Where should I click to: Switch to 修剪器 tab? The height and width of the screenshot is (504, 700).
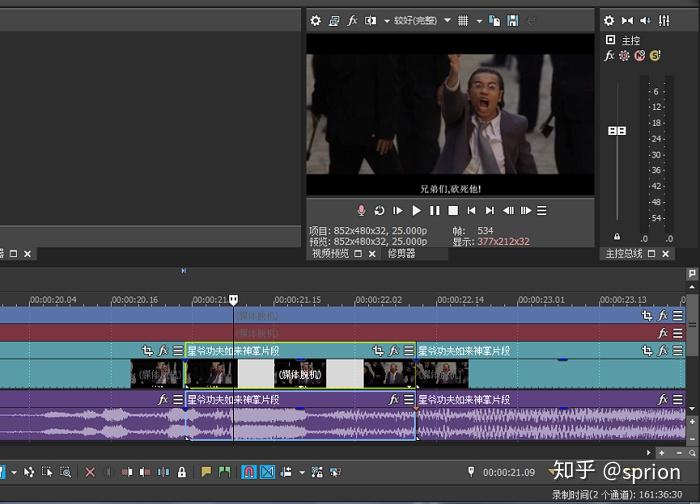pos(401,254)
